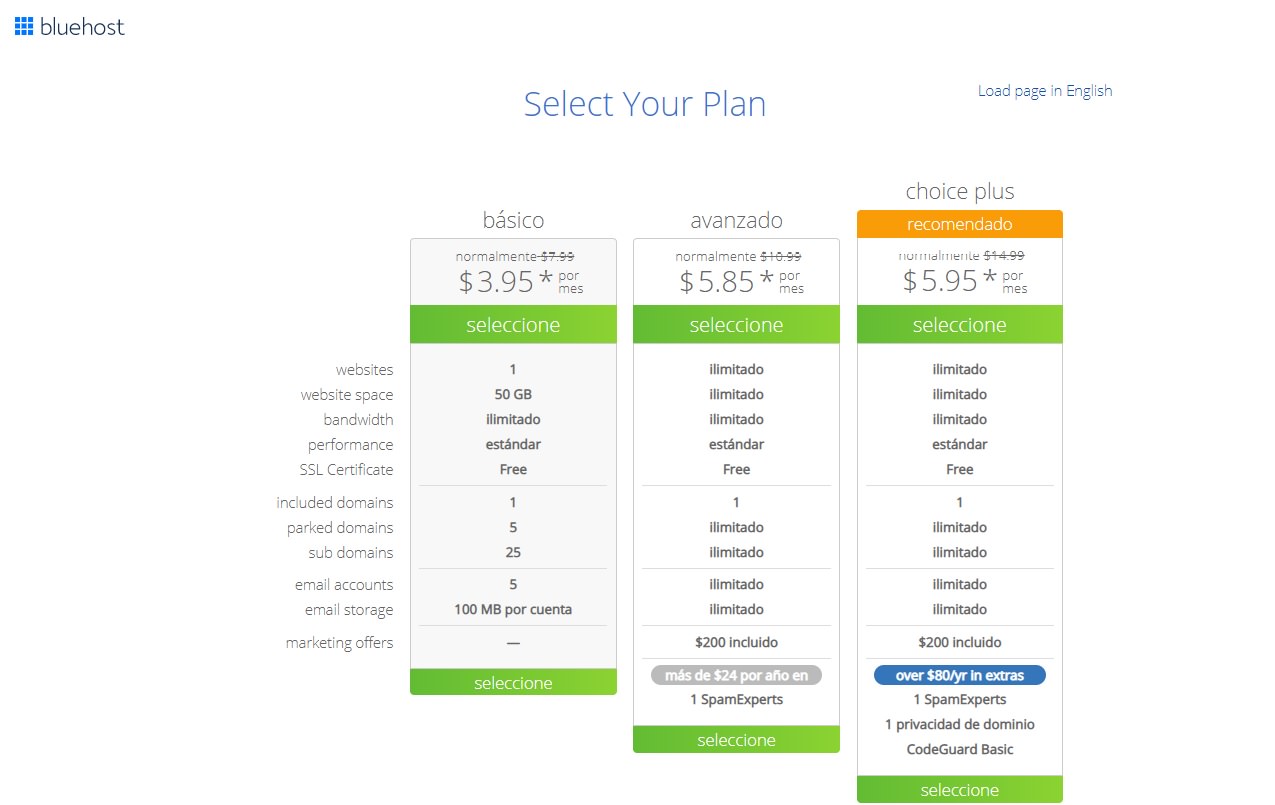This screenshot has height=805, width=1275.
Task: Click the blue "over $80/yr in extras" badge
Action: pyautogui.click(x=959, y=676)
